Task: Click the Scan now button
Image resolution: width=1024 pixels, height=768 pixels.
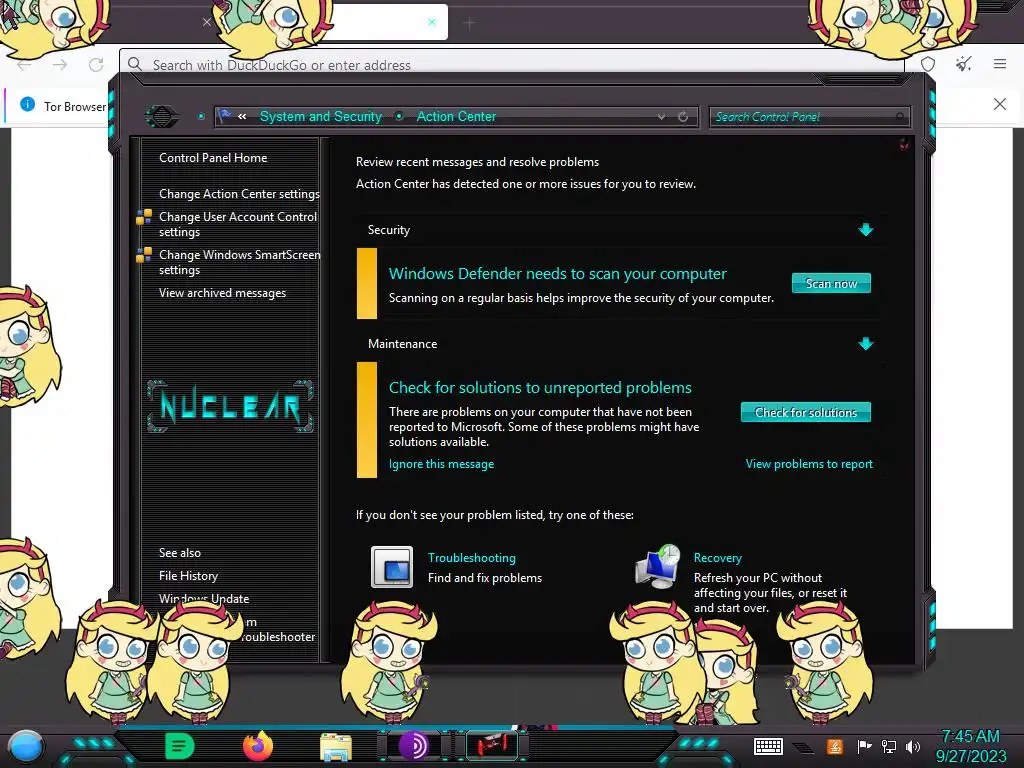Action: click(831, 283)
